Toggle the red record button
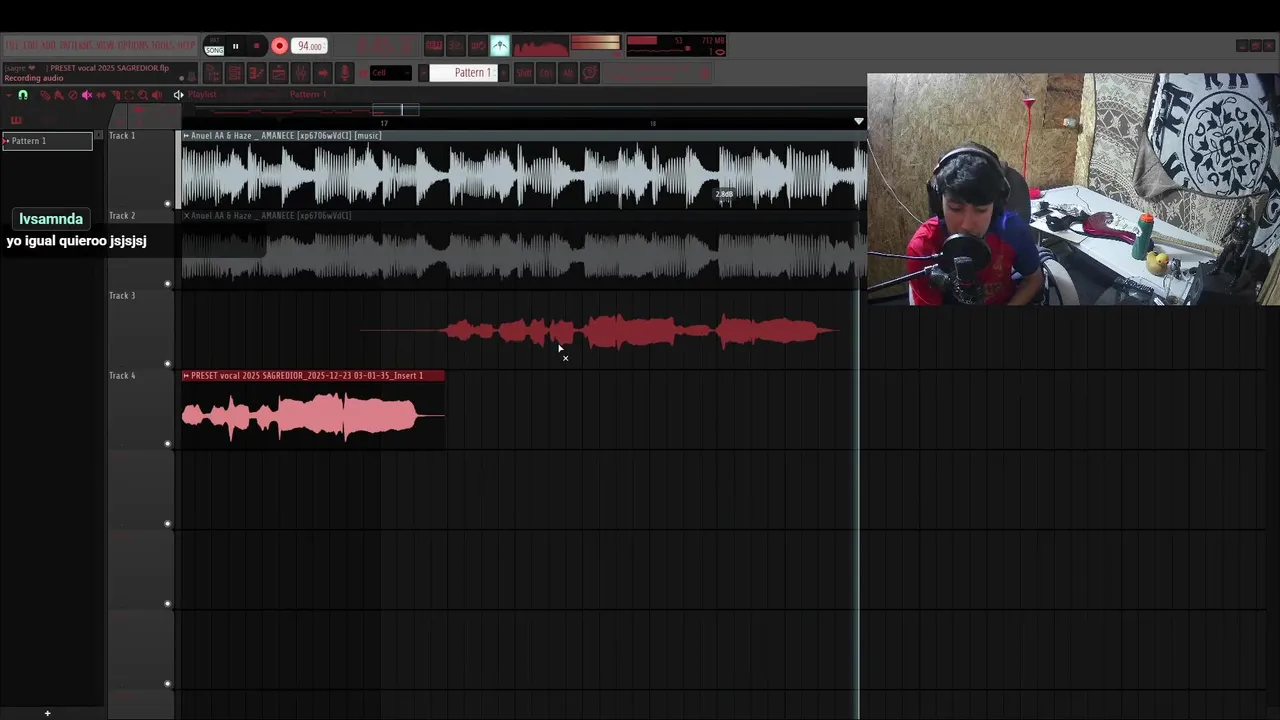The image size is (1280, 720). (279, 46)
